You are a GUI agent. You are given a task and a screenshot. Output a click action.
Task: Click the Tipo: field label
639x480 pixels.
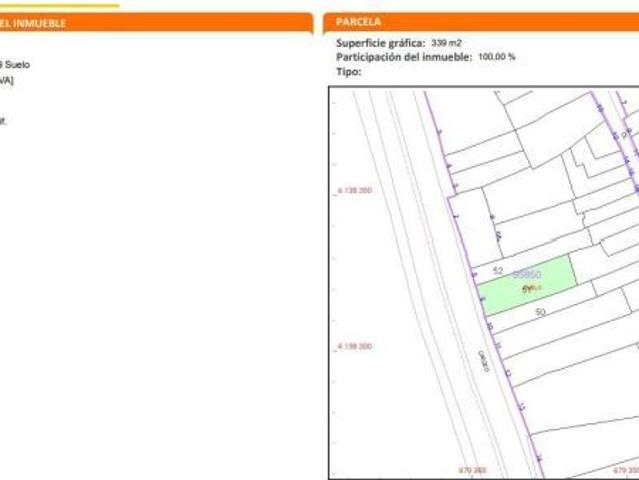pos(348,71)
